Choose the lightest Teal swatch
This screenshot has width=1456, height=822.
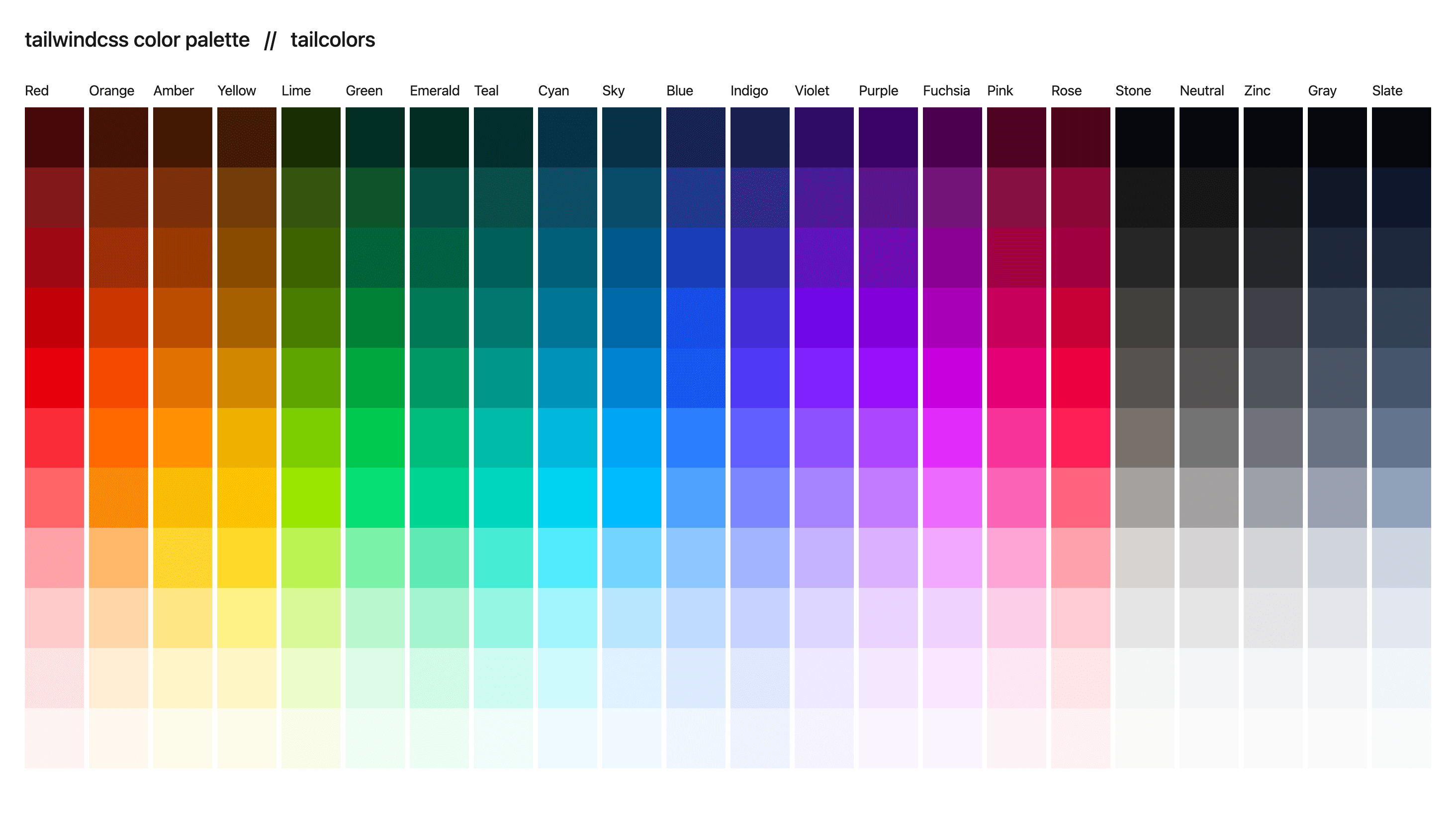pos(504,738)
